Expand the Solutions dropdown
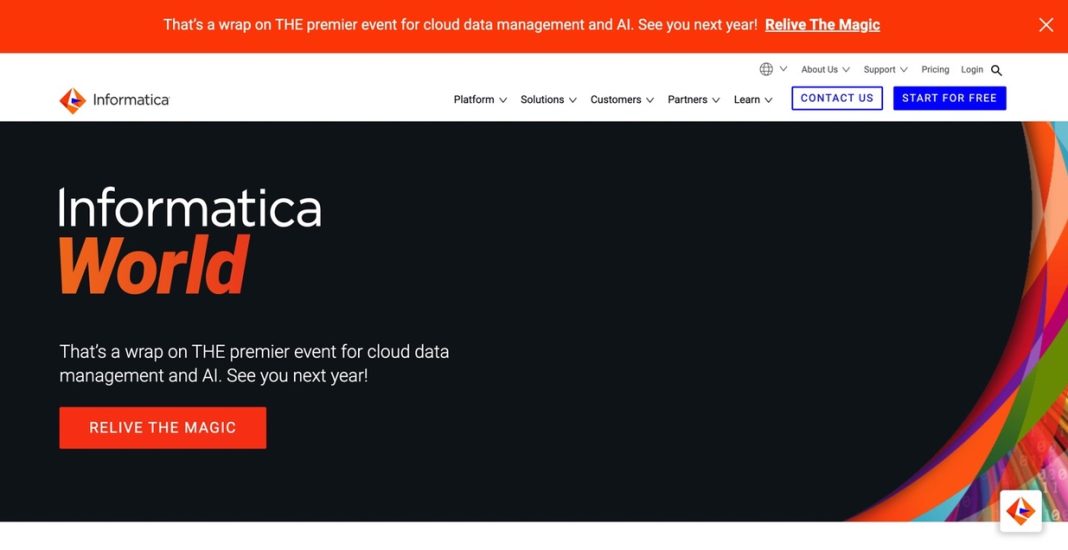Image resolution: width=1068 pixels, height=550 pixels. click(x=548, y=100)
